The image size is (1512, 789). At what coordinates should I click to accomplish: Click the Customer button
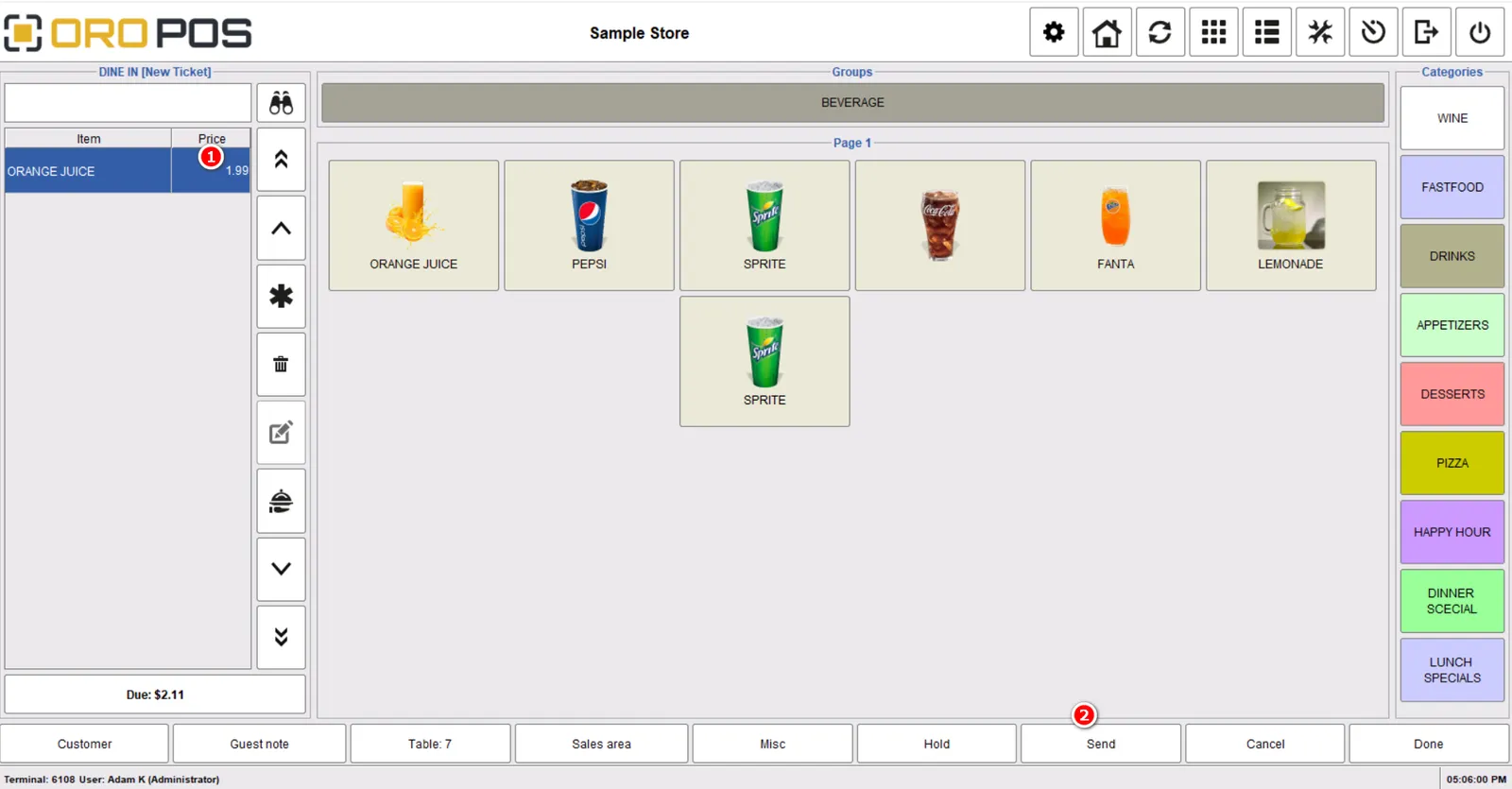(x=84, y=744)
